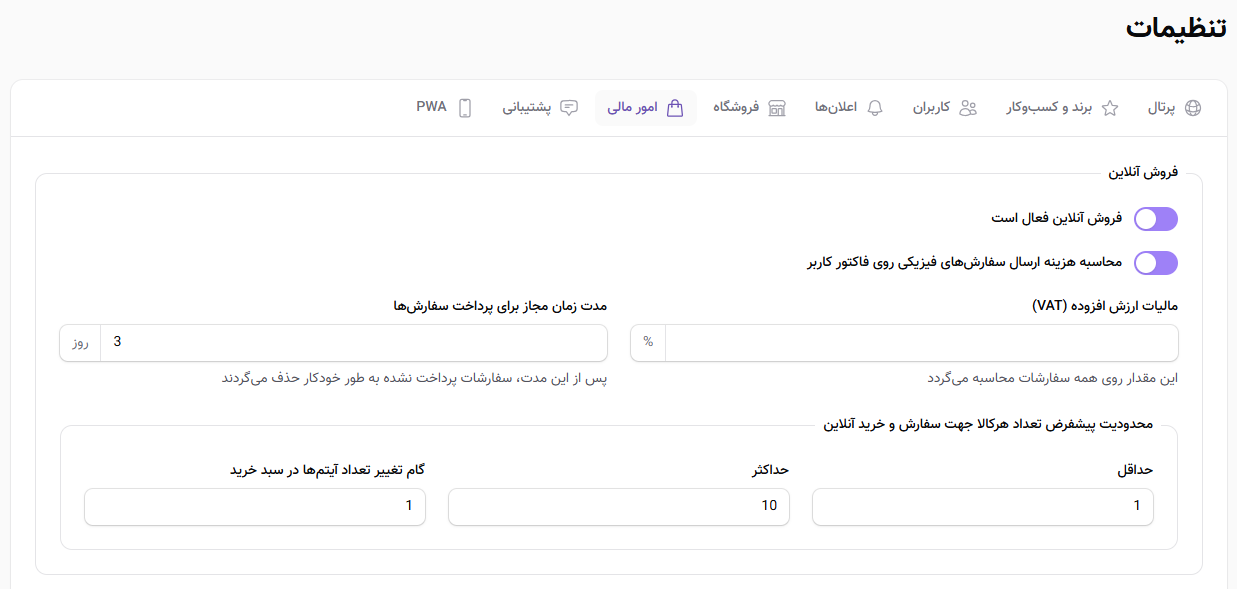This screenshot has width=1237, height=589.
Task: Click the shopping bag icon beside امور مالی
Action: (x=675, y=108)
